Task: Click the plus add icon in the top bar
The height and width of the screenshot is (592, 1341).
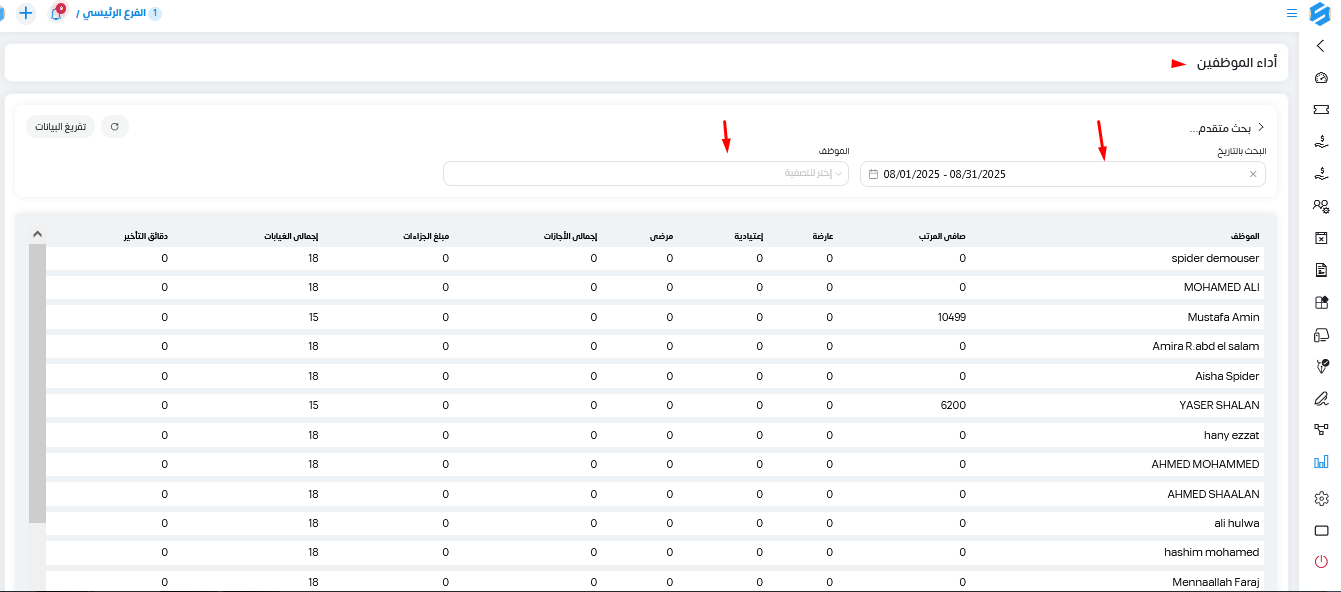Action: pos(26,14)
